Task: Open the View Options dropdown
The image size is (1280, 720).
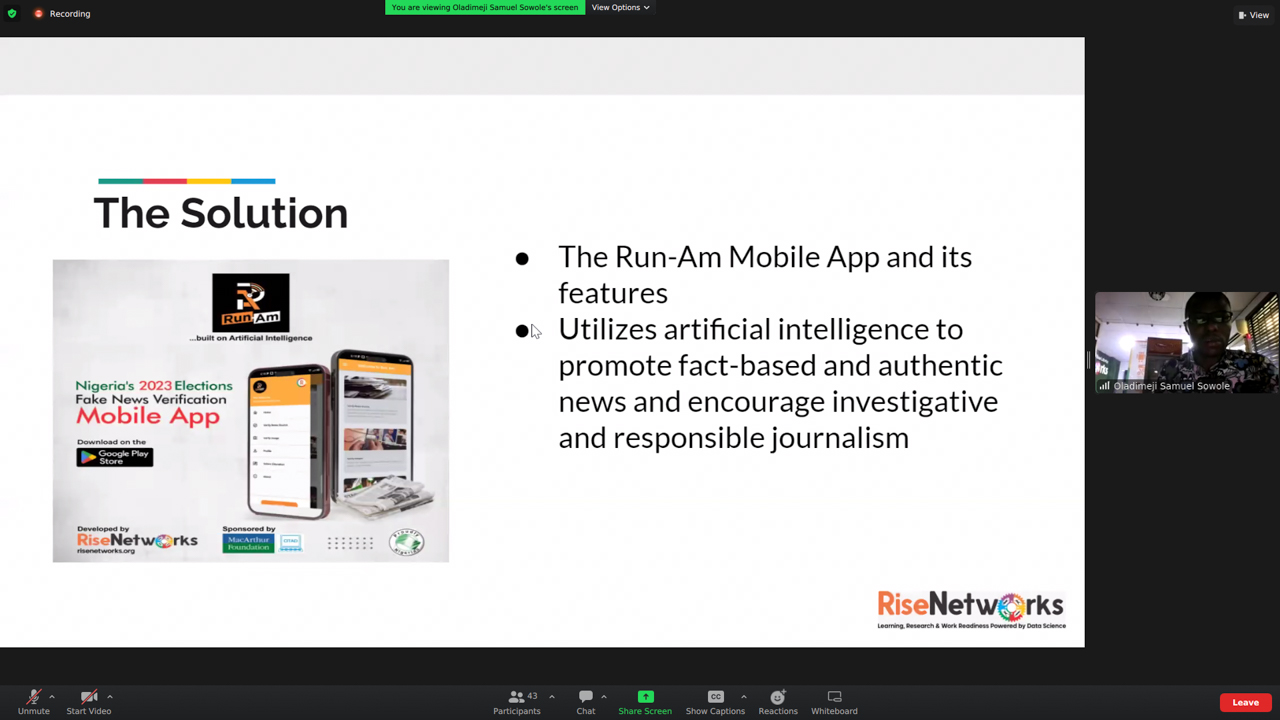Action: point(620,7)
